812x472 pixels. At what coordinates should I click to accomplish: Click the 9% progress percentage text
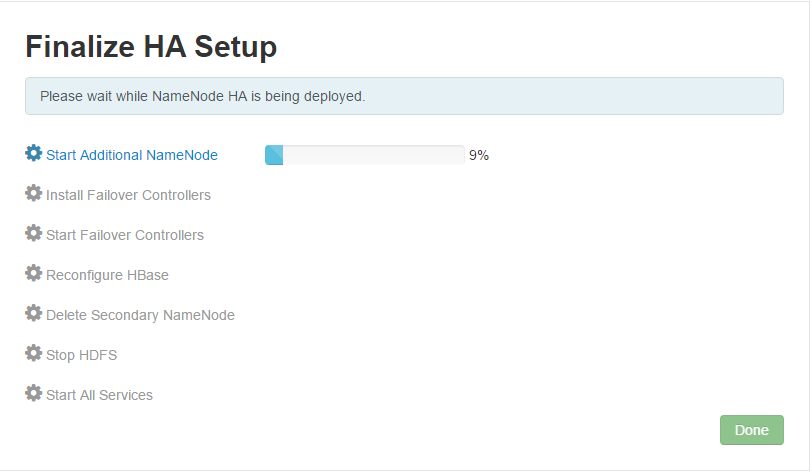click(x=479, y=155)
